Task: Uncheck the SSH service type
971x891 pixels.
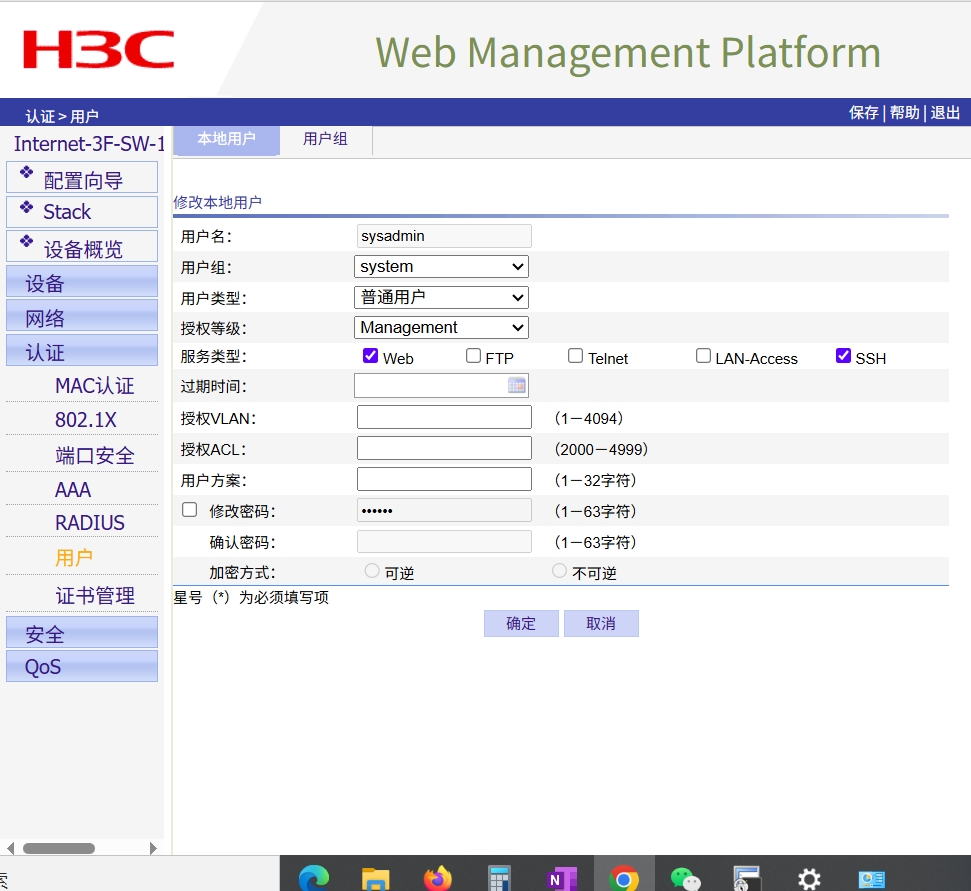Action: 843,355
